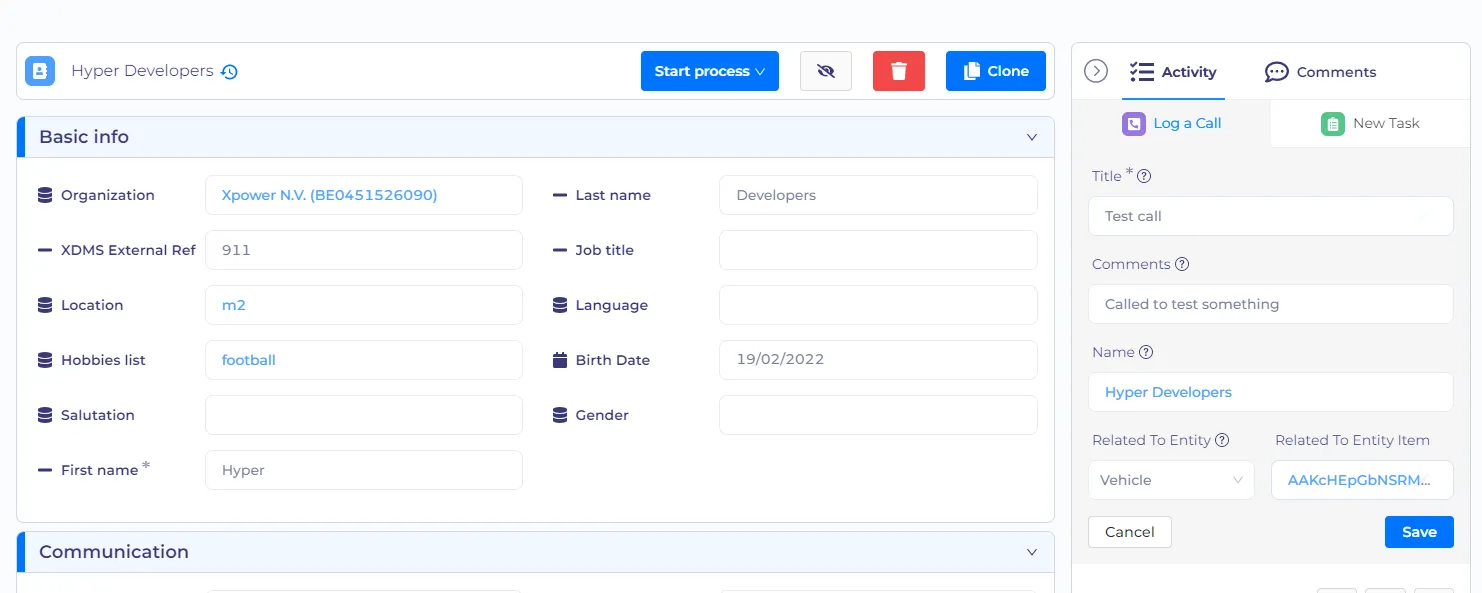Open the Start process dropdown
This screenshot has width=1482, height=593.
pos(710,71)
